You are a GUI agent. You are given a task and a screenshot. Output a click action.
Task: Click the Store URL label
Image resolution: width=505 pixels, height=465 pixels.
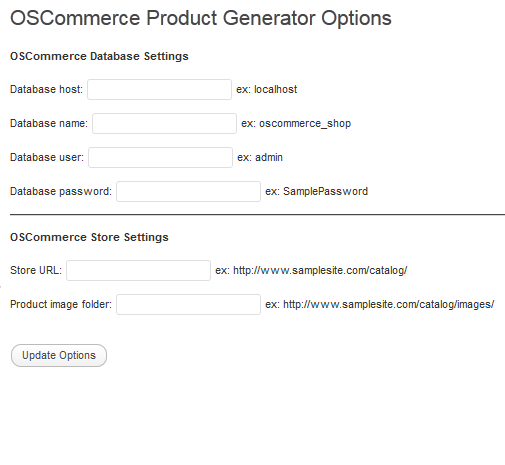(x=36, y=270)
